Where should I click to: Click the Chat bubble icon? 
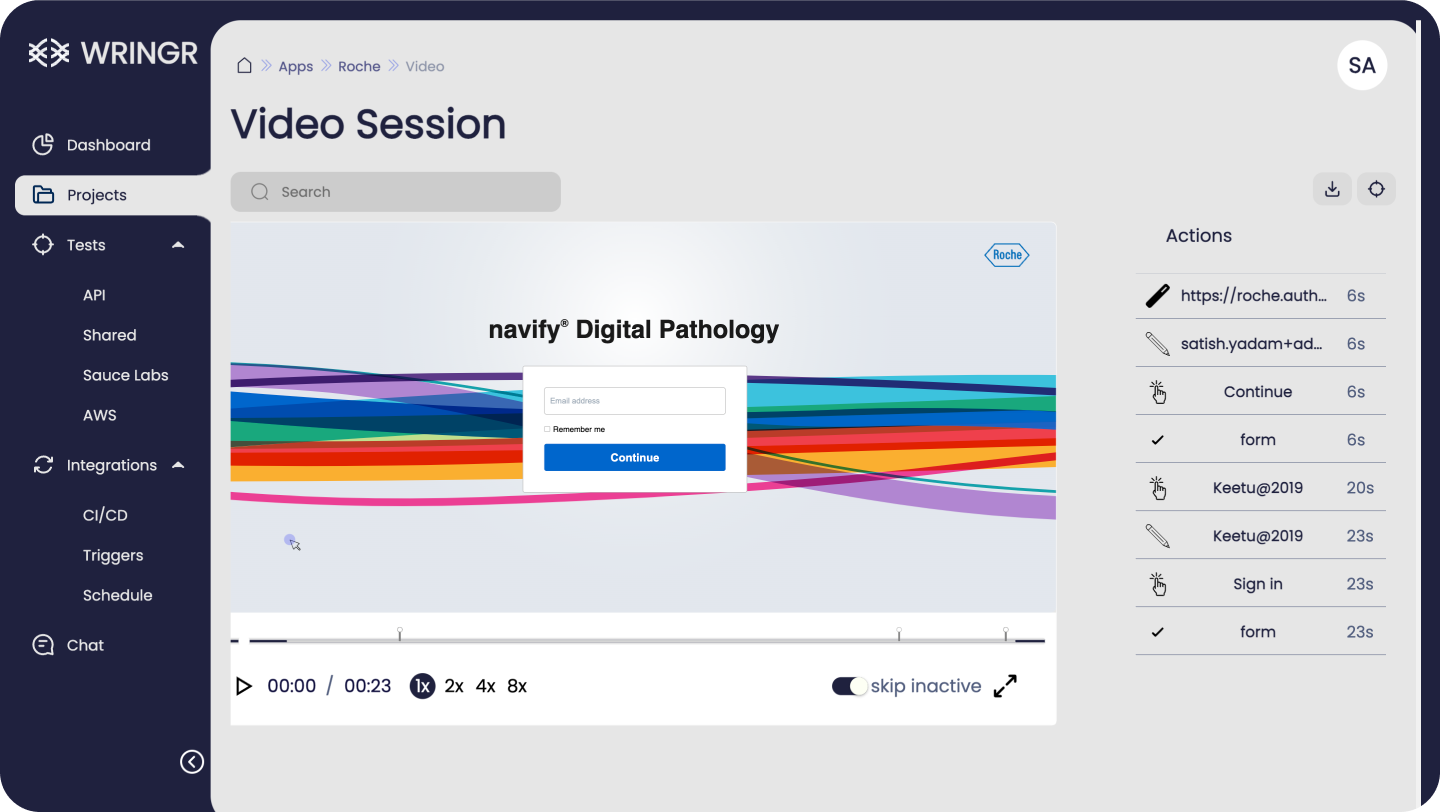(43, 645)
